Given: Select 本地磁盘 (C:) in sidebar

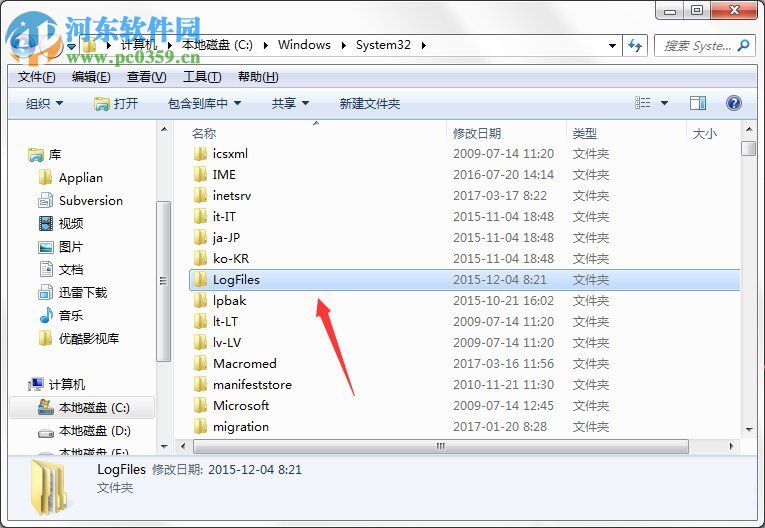Looking at the screenshot, I should coord(82,407).
